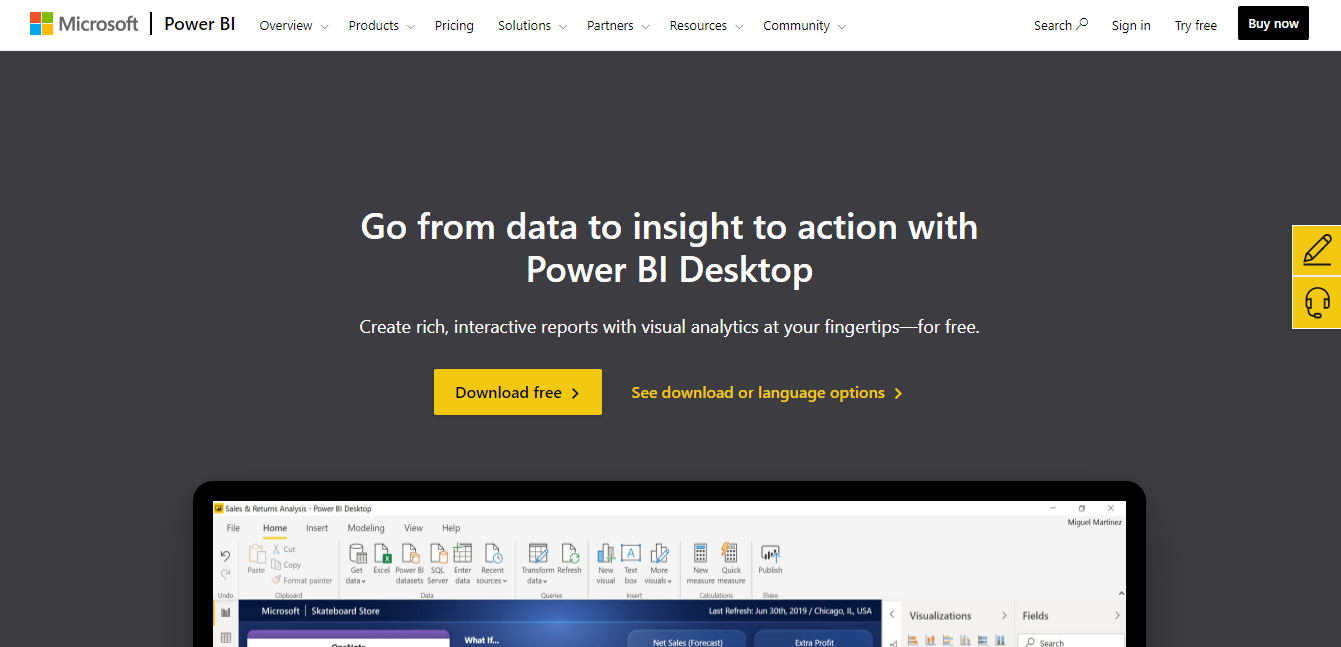Click left chevron beside Visualizations
Screen dimensions: 1341x647
point(893,616)
